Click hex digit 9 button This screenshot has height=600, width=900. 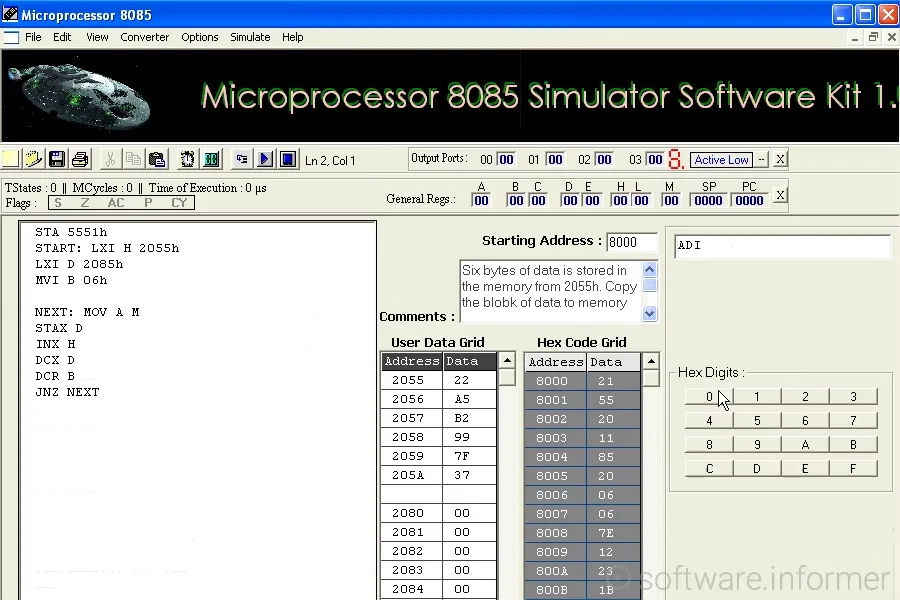point(757,444)
